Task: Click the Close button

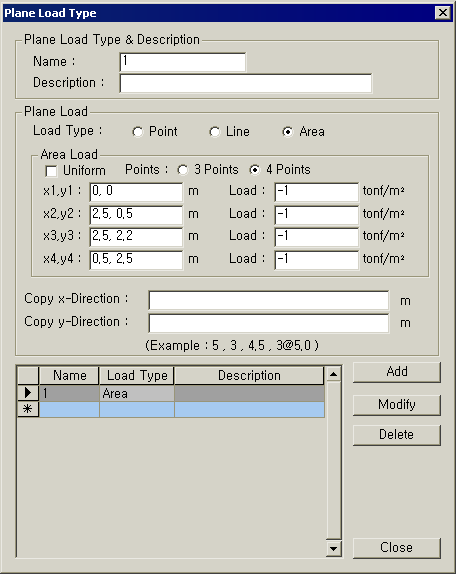Action: 397,548
